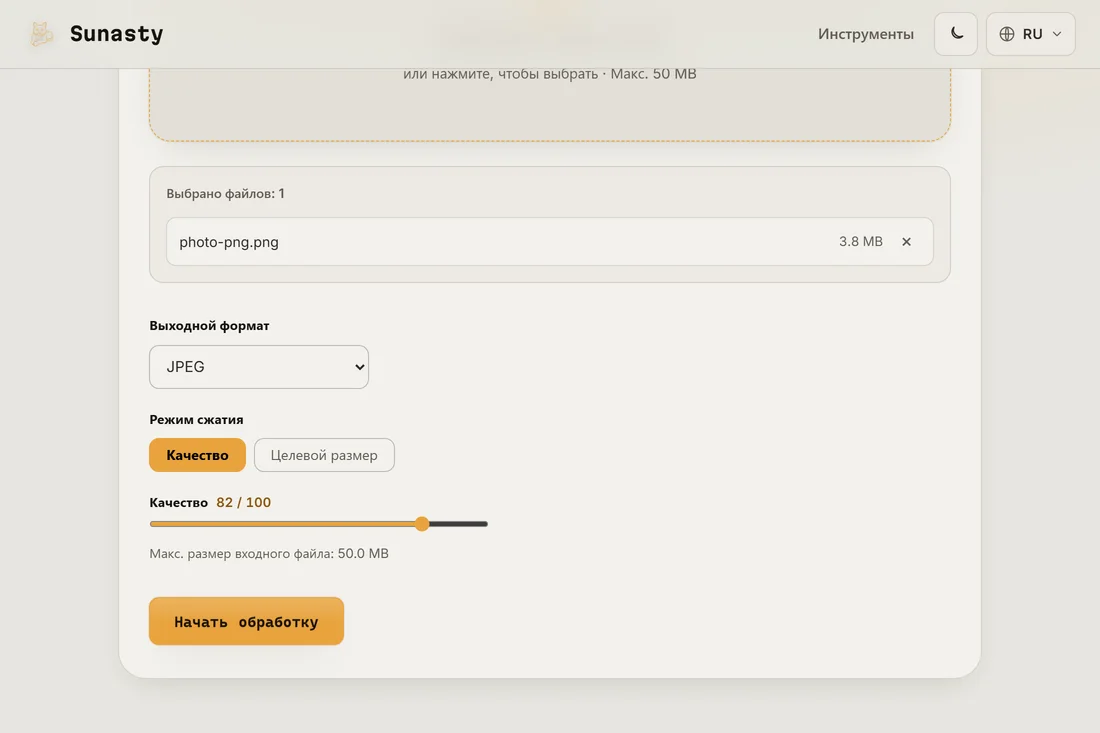
Task: Click the globe icon in language button
Action: click(x=1007, y=34)
